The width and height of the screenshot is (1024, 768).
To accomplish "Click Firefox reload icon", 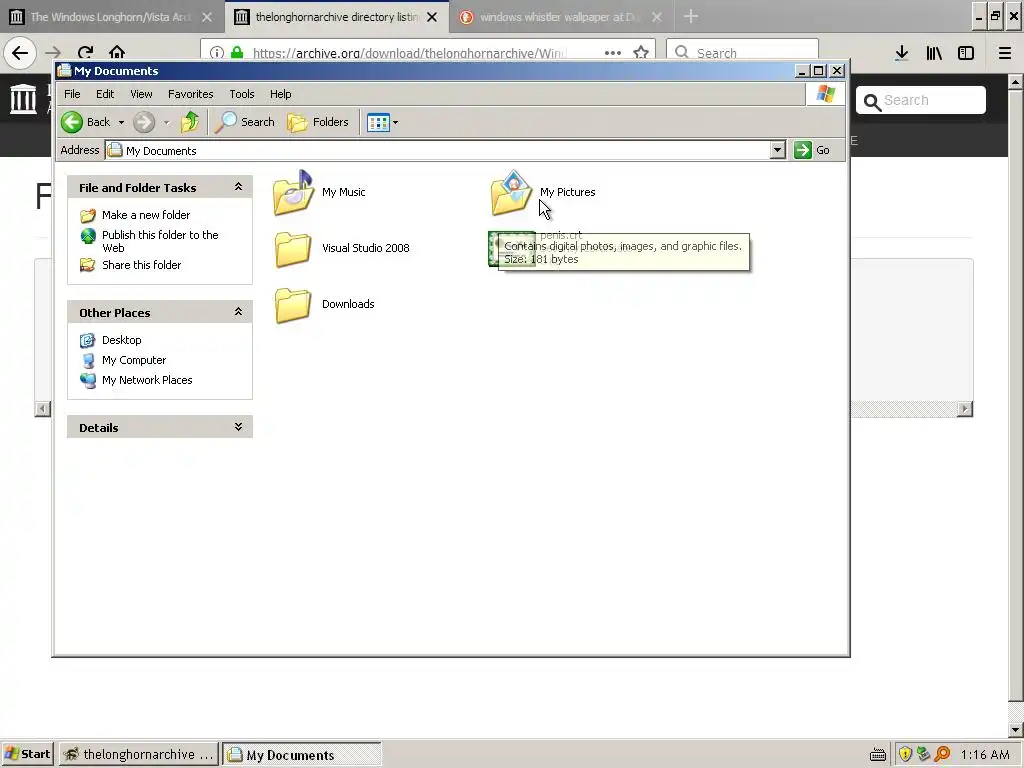I will pos(85,52).
